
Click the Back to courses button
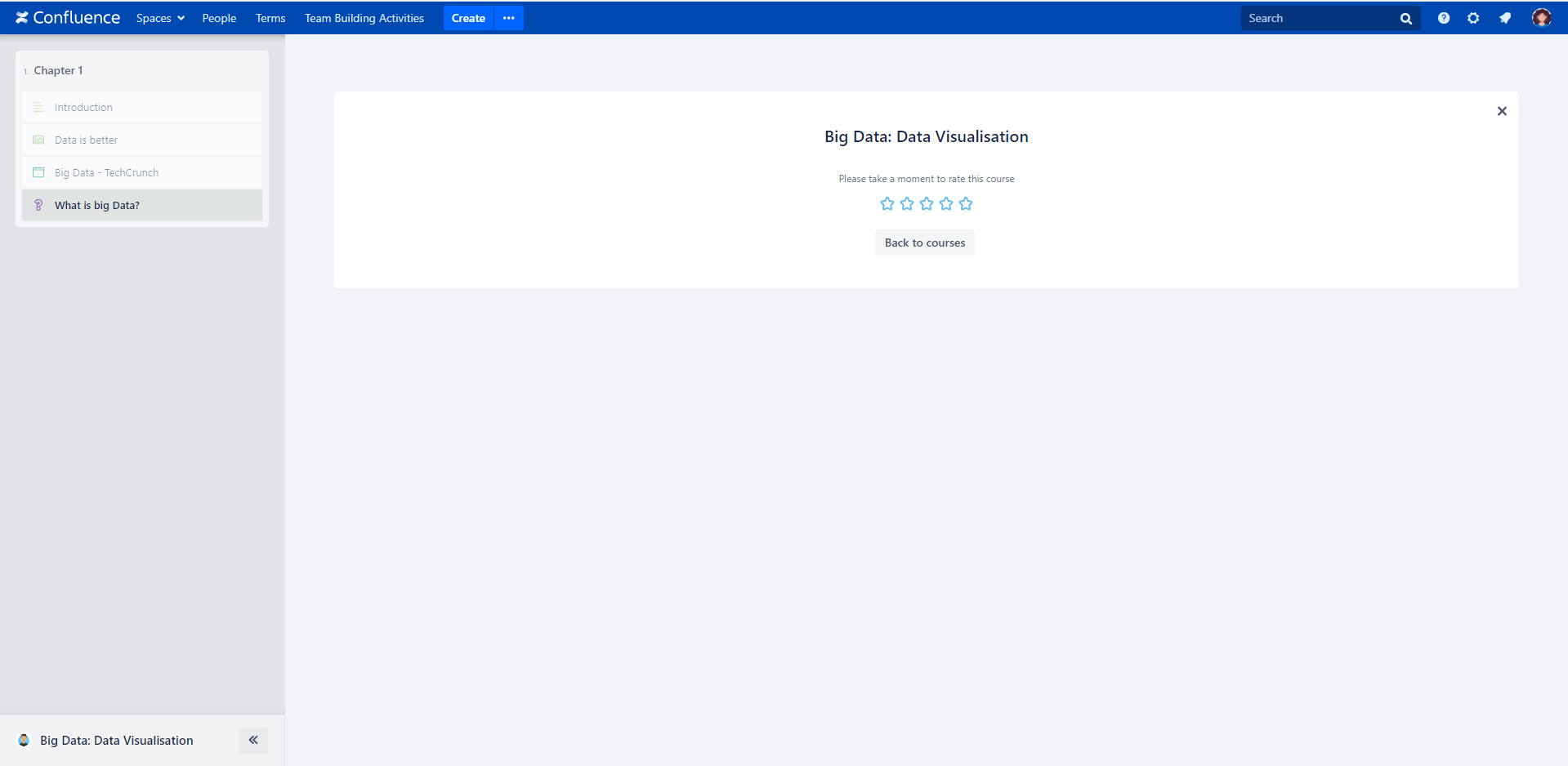tap(924, 243)
